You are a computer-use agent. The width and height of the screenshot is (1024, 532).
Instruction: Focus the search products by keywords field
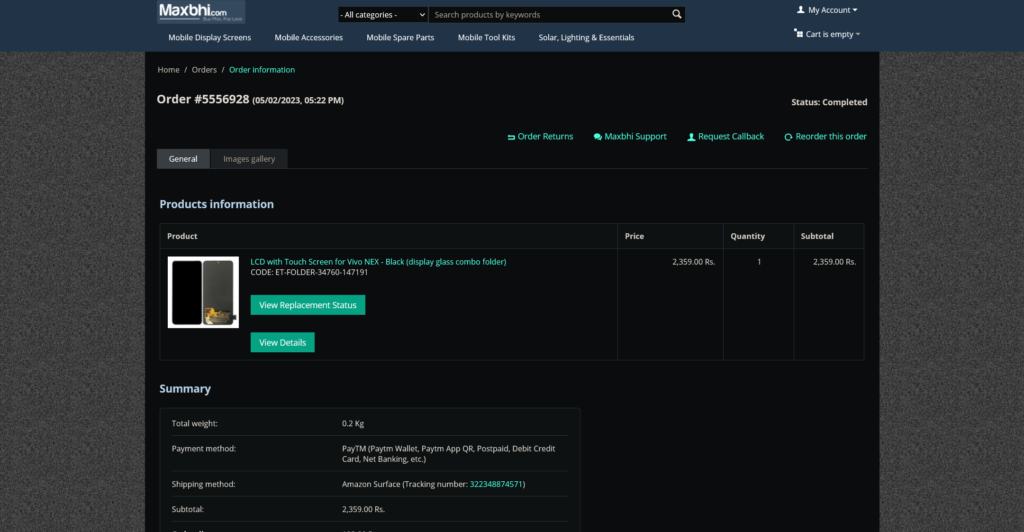click(x=551, y=14)
